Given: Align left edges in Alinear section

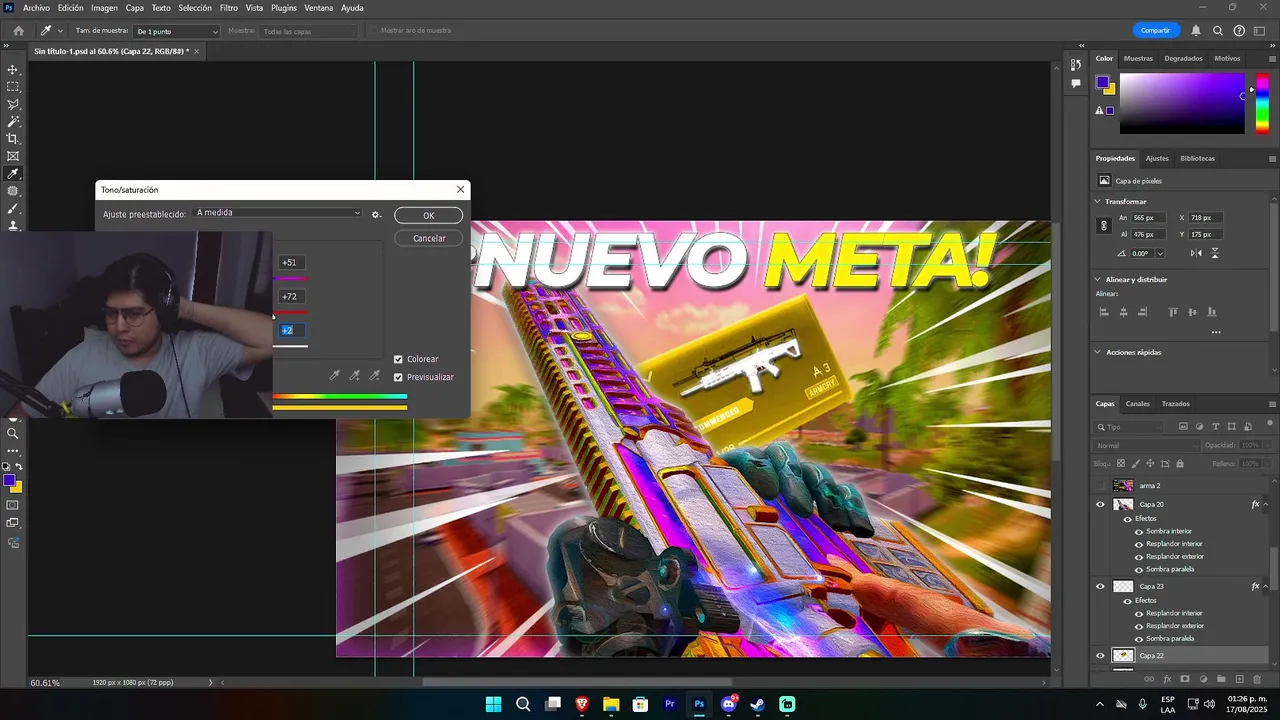Looking at the screenshot, I should coord(1104,312).
